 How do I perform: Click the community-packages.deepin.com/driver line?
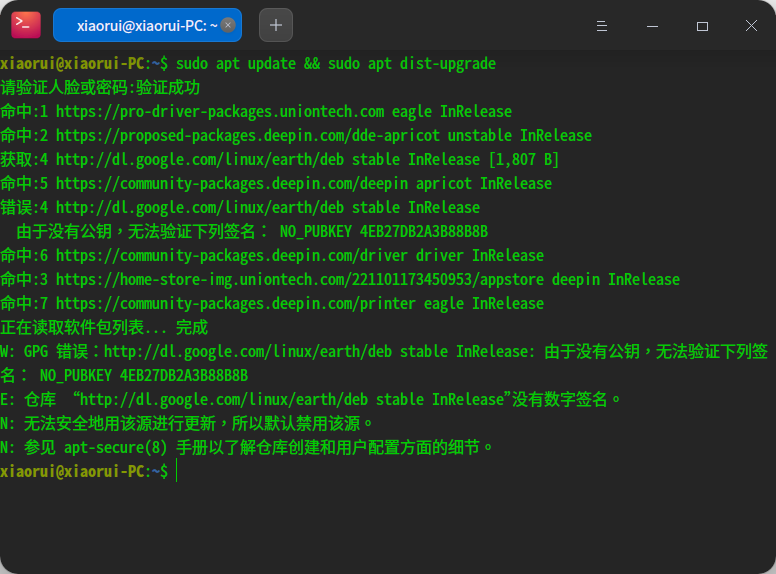tap(272, 255)
